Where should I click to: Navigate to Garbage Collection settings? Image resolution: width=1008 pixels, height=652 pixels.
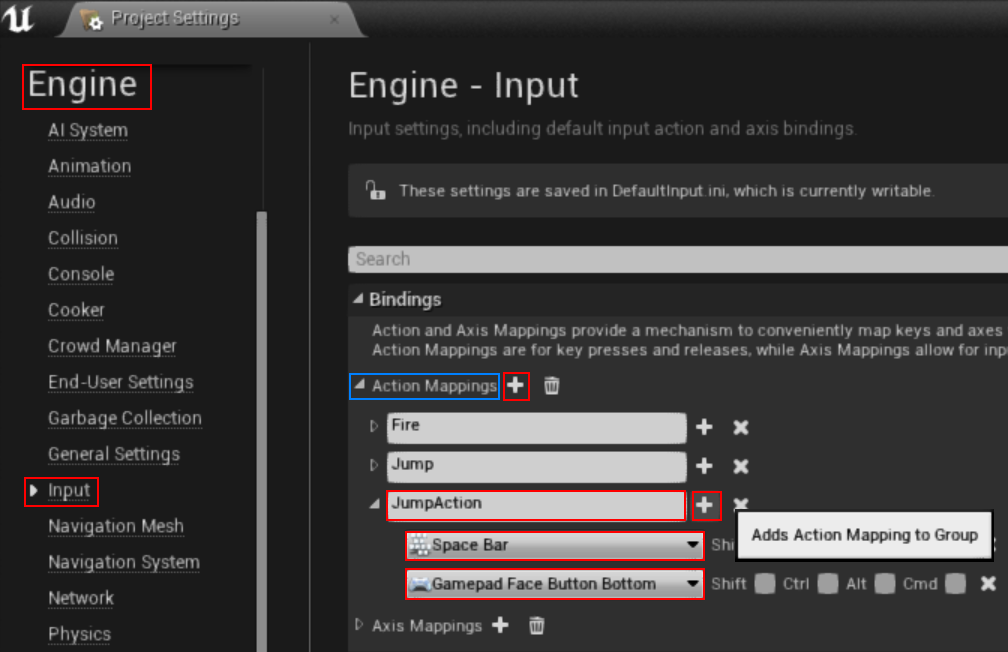(x=124, y=418)
